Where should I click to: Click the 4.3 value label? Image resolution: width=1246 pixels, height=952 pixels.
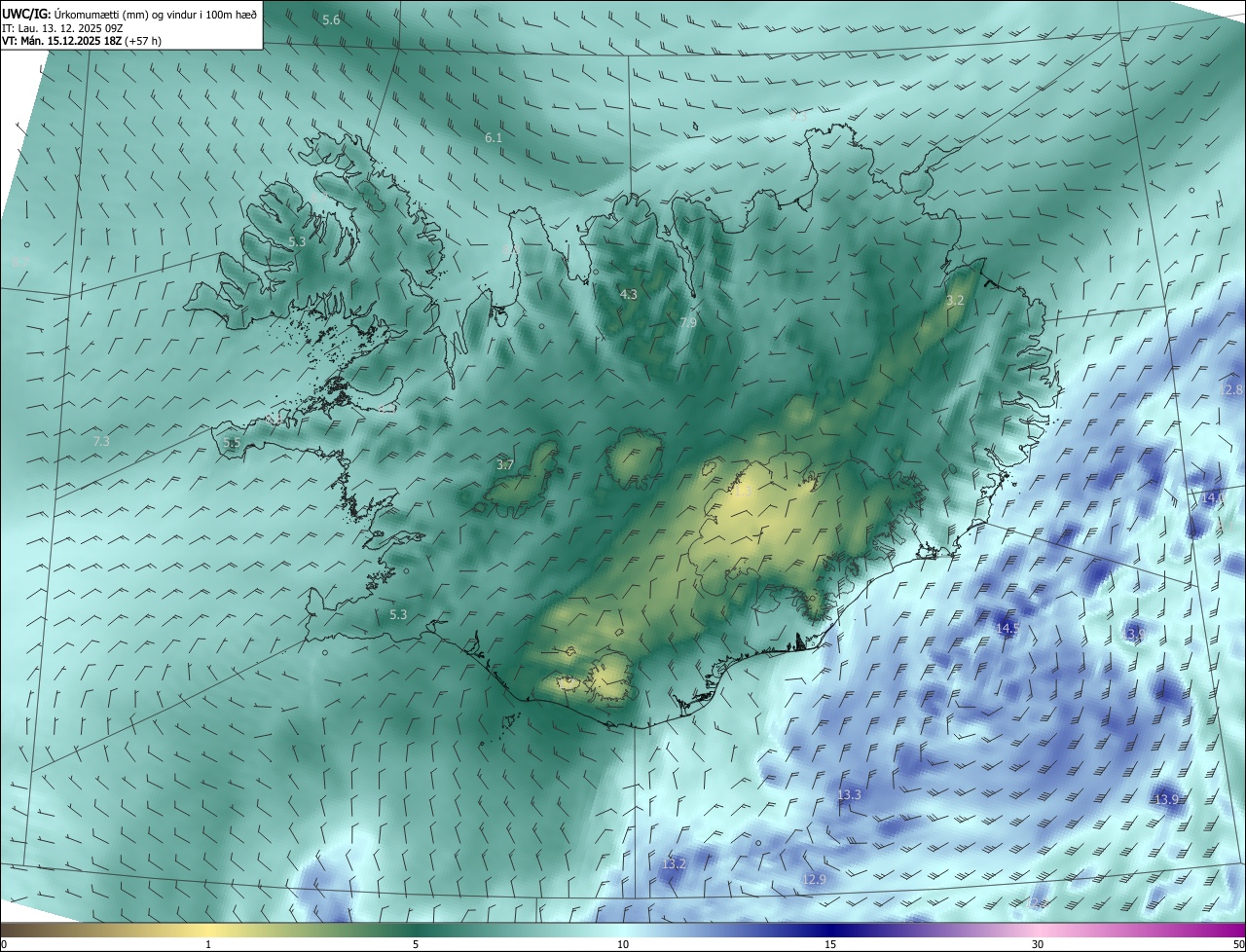point(629,294)
